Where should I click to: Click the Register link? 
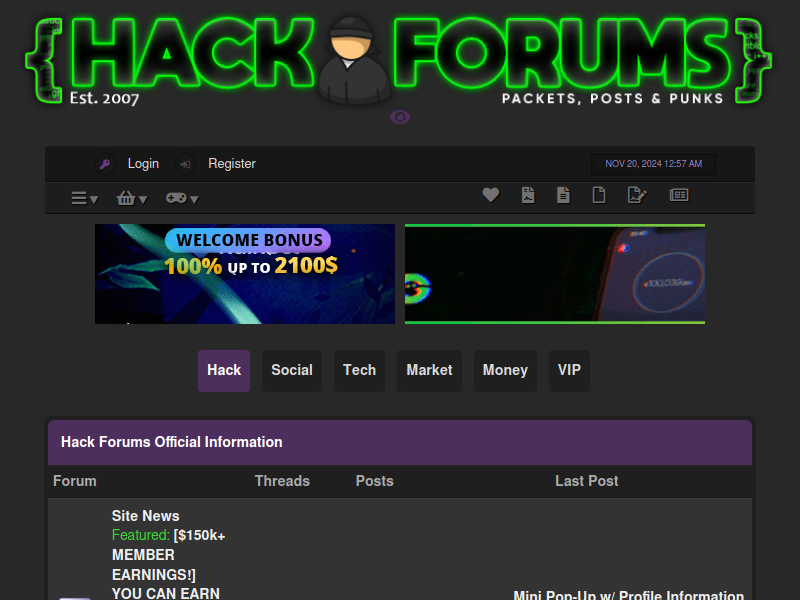point(232,164)
